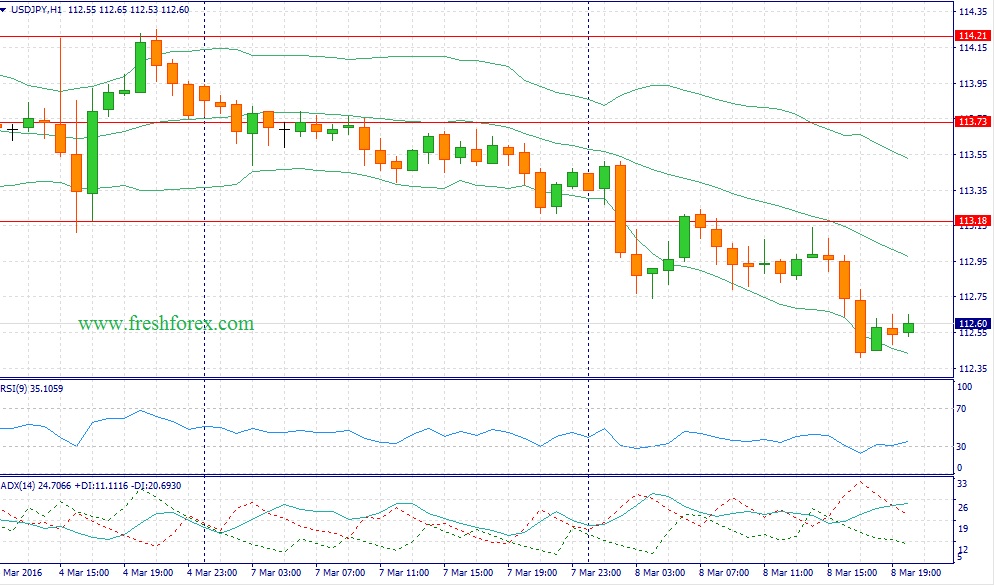This screenshot has width=995, height=585.
Task: Click the 33 value on the ADX scale
Action: click(x=961, y=485)
